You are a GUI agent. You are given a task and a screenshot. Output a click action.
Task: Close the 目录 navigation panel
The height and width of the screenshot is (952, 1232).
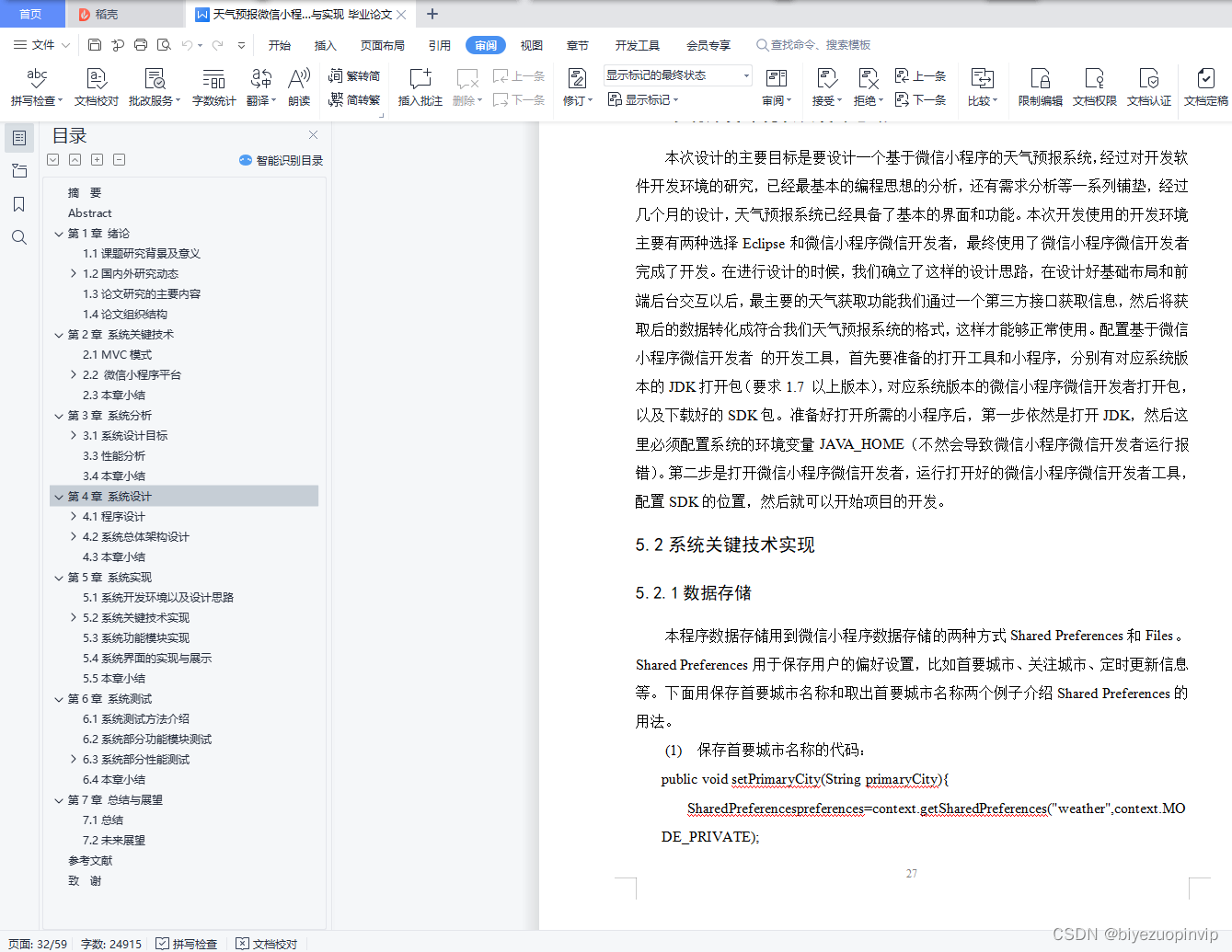coord(314,135)
